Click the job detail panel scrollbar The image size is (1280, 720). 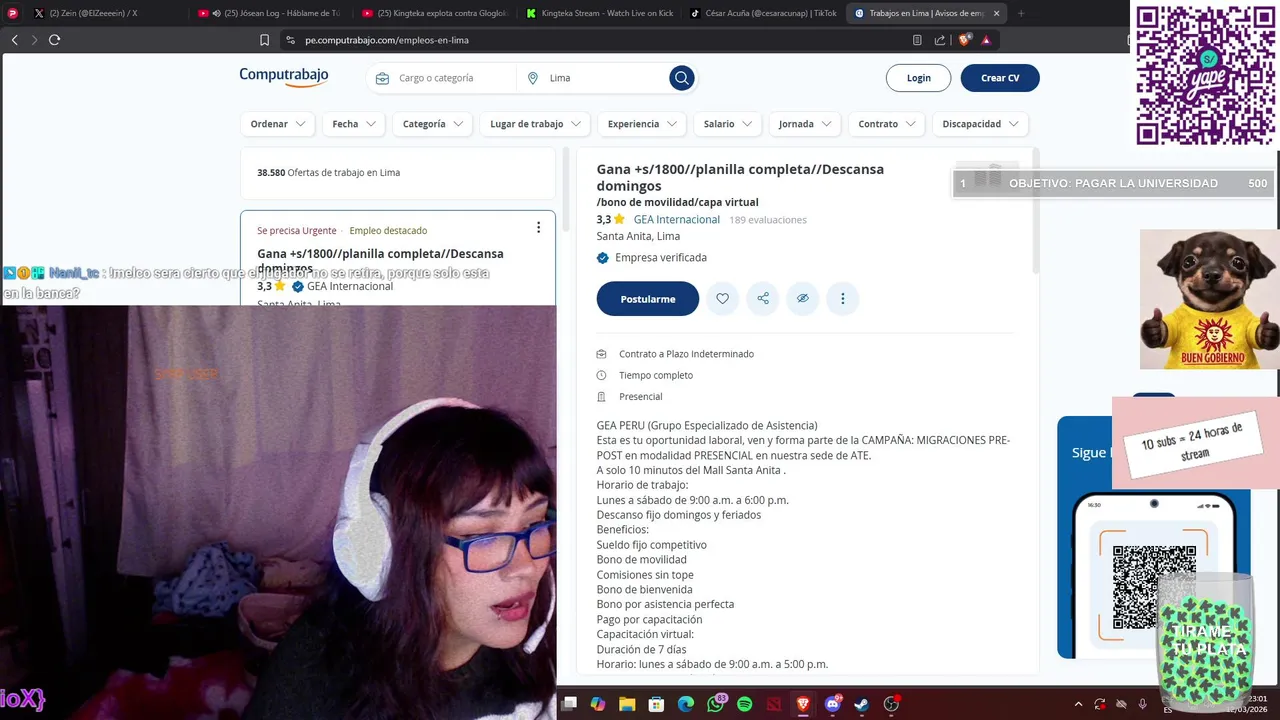1035,210
